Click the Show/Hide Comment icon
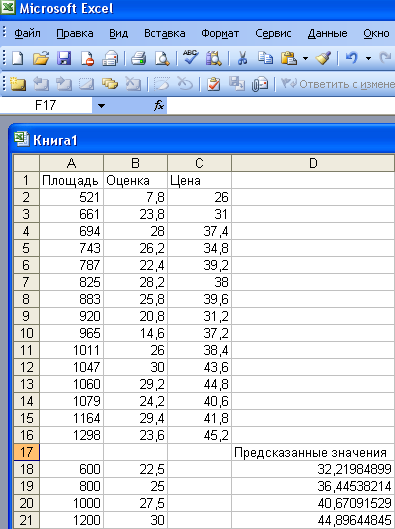Image resolution: width=395 pixels, height=529 pixels. pos(87,84)
